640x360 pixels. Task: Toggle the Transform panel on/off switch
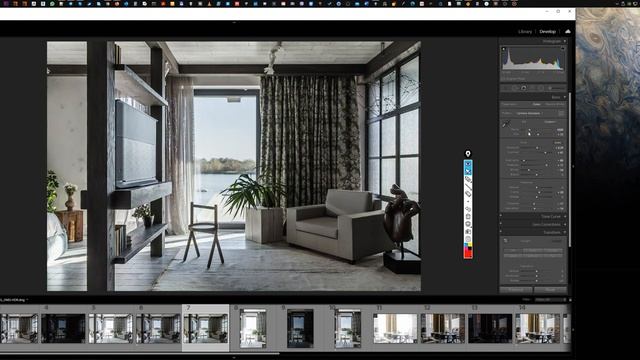(x=501, y=231)
